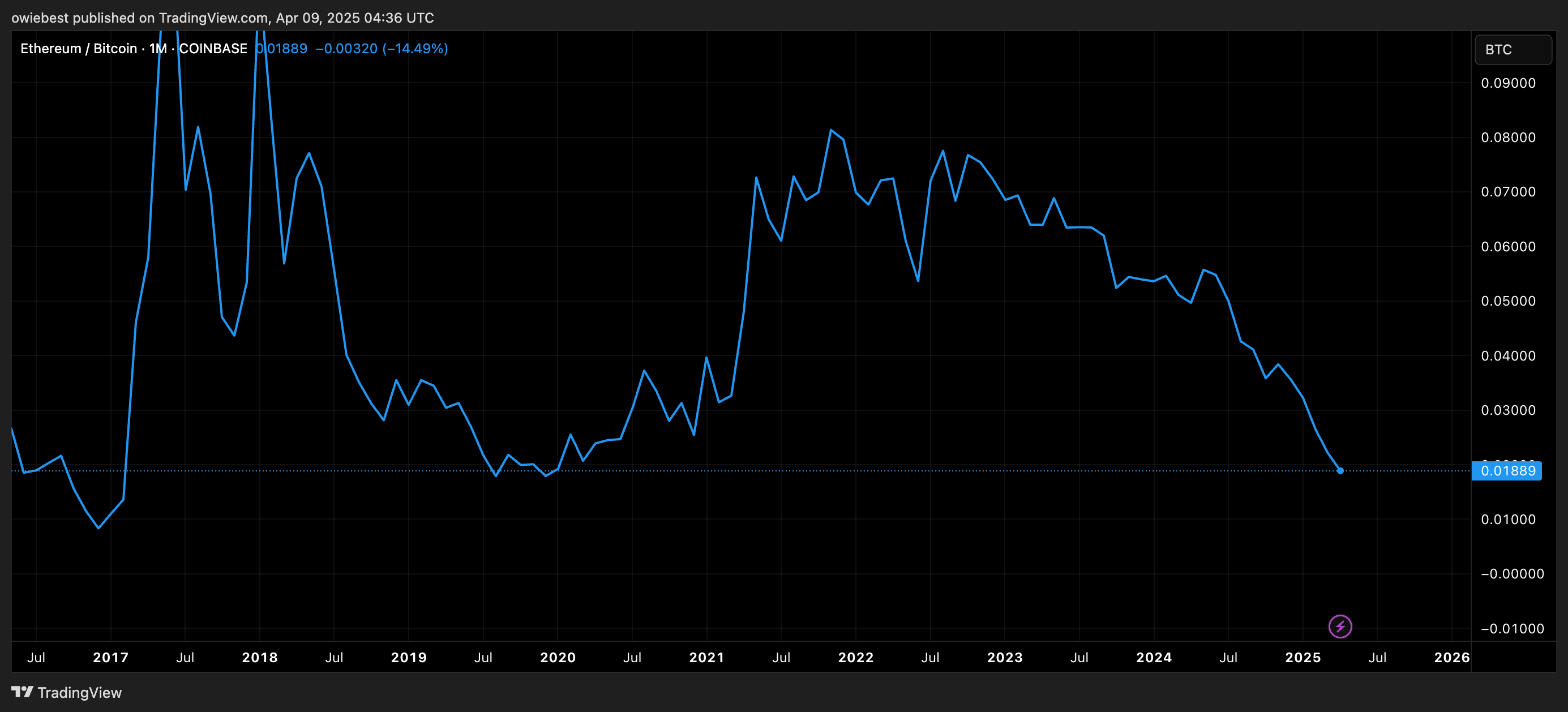The image size is (1568, 712).
Task: Click the 2025 label on time axis
Action: 1303,657
